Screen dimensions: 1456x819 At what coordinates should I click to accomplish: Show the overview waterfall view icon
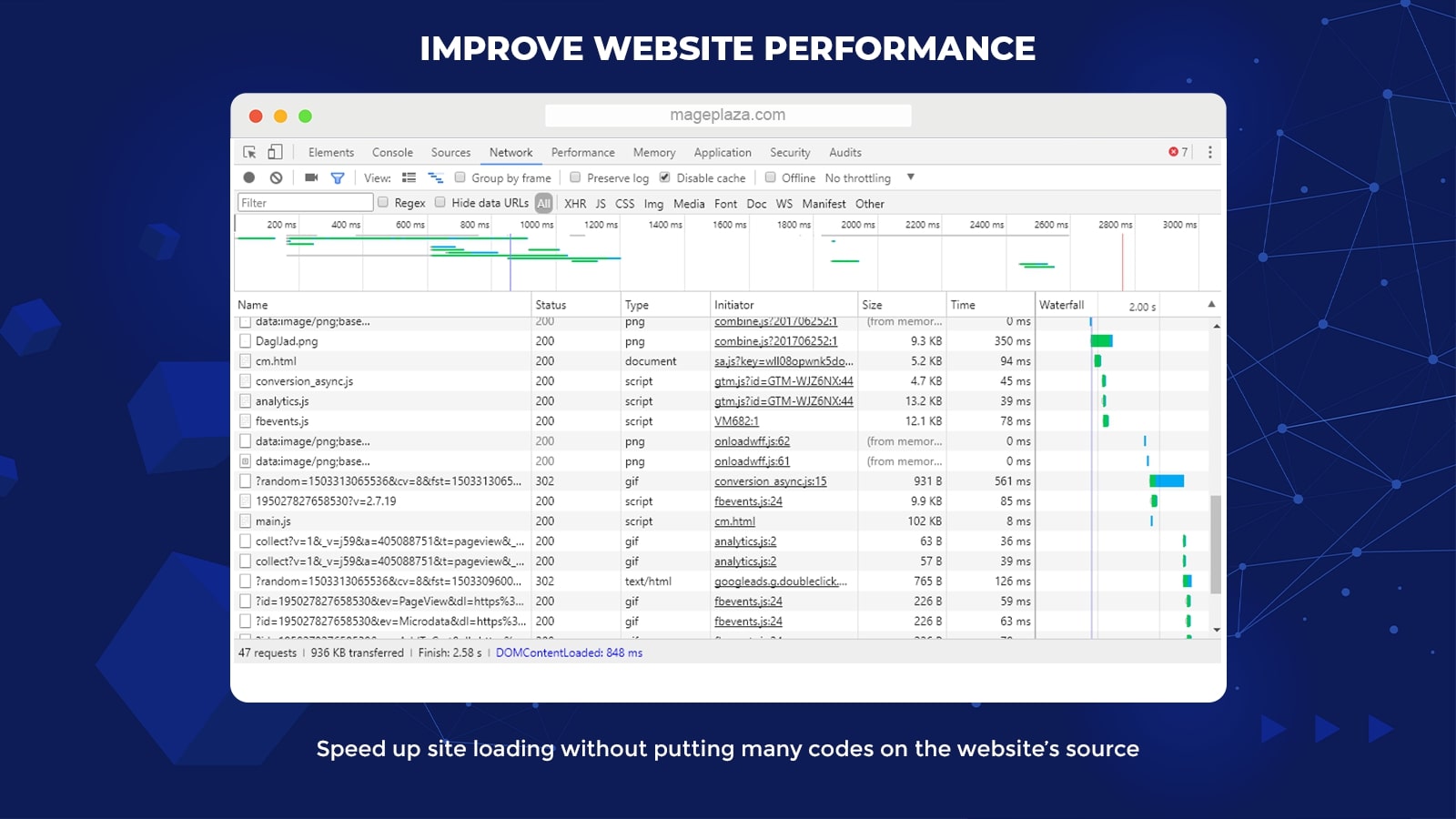click(436, 177)
